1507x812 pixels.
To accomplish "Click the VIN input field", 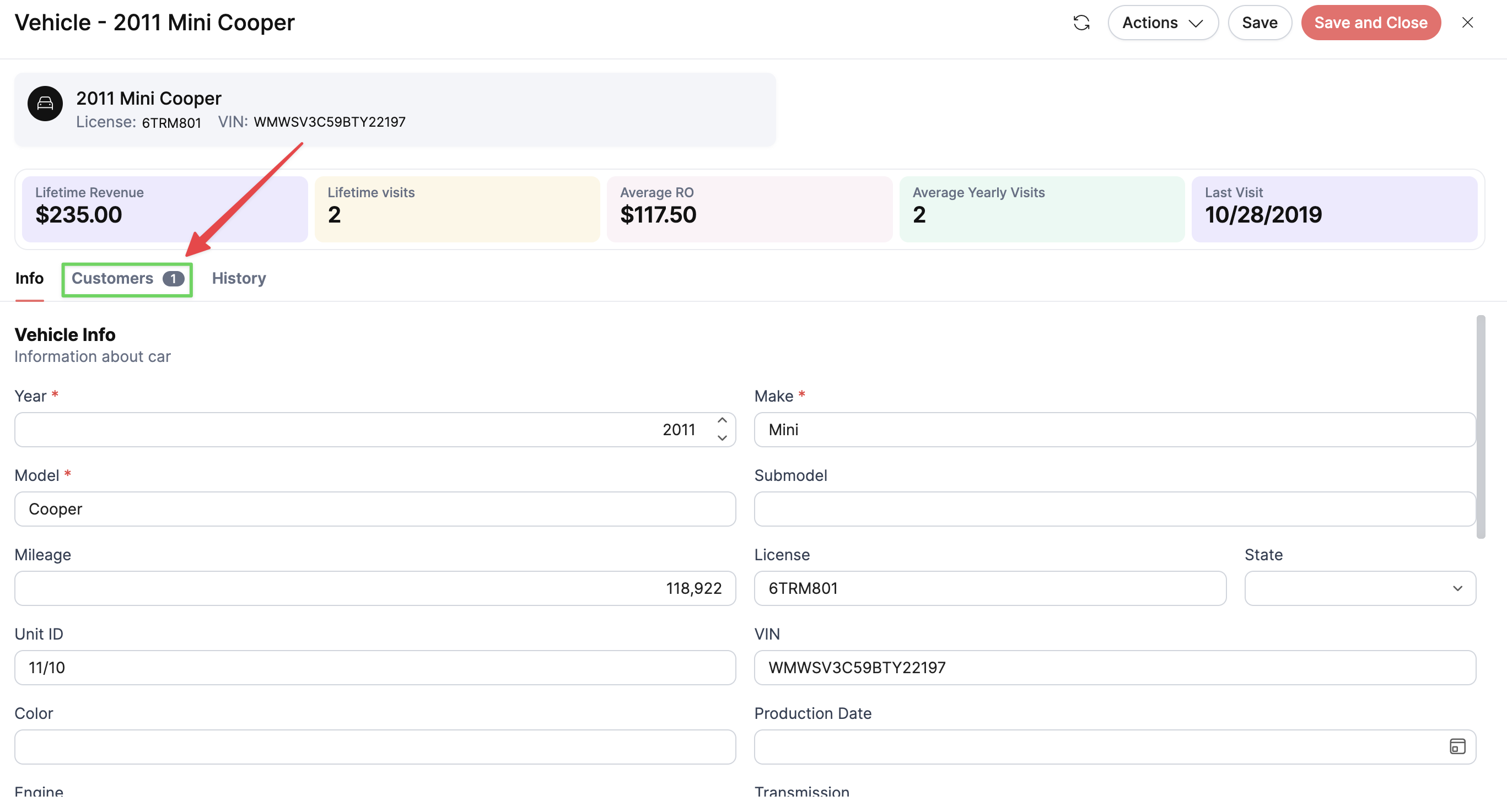I will pos(1115,668).
